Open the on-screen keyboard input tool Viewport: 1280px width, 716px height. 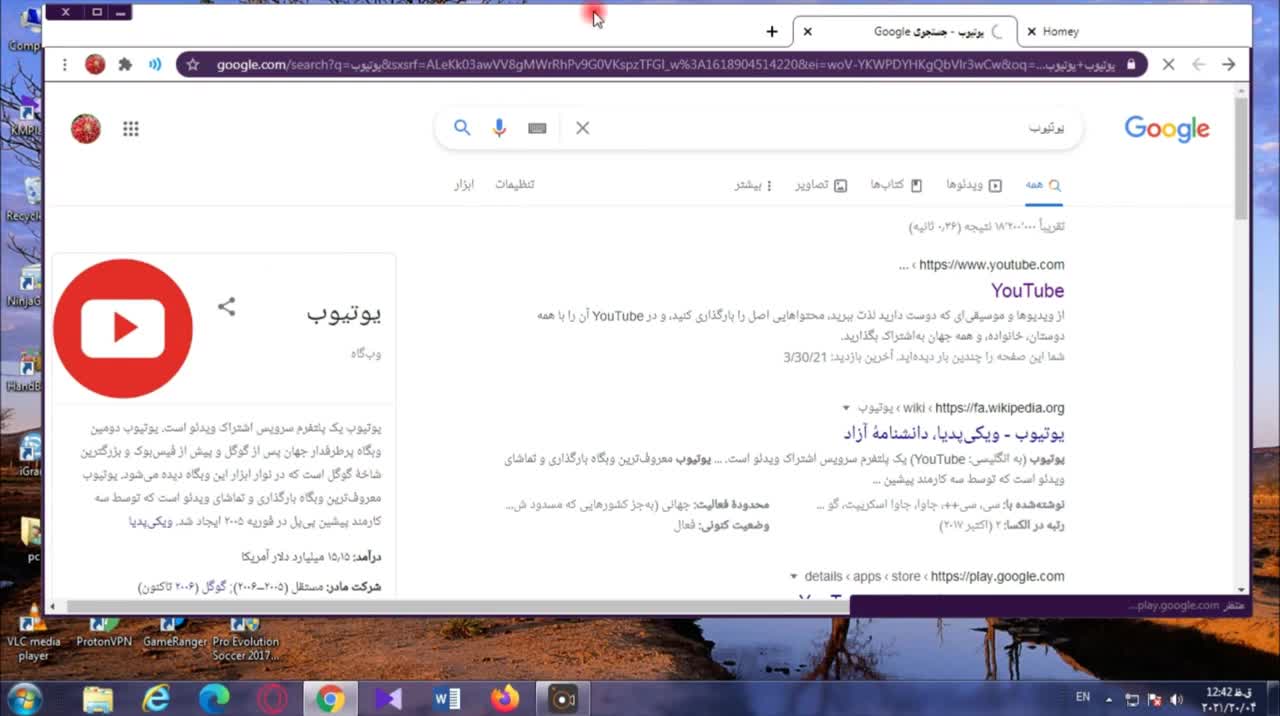pyautogui.click(x=537, y=128)
